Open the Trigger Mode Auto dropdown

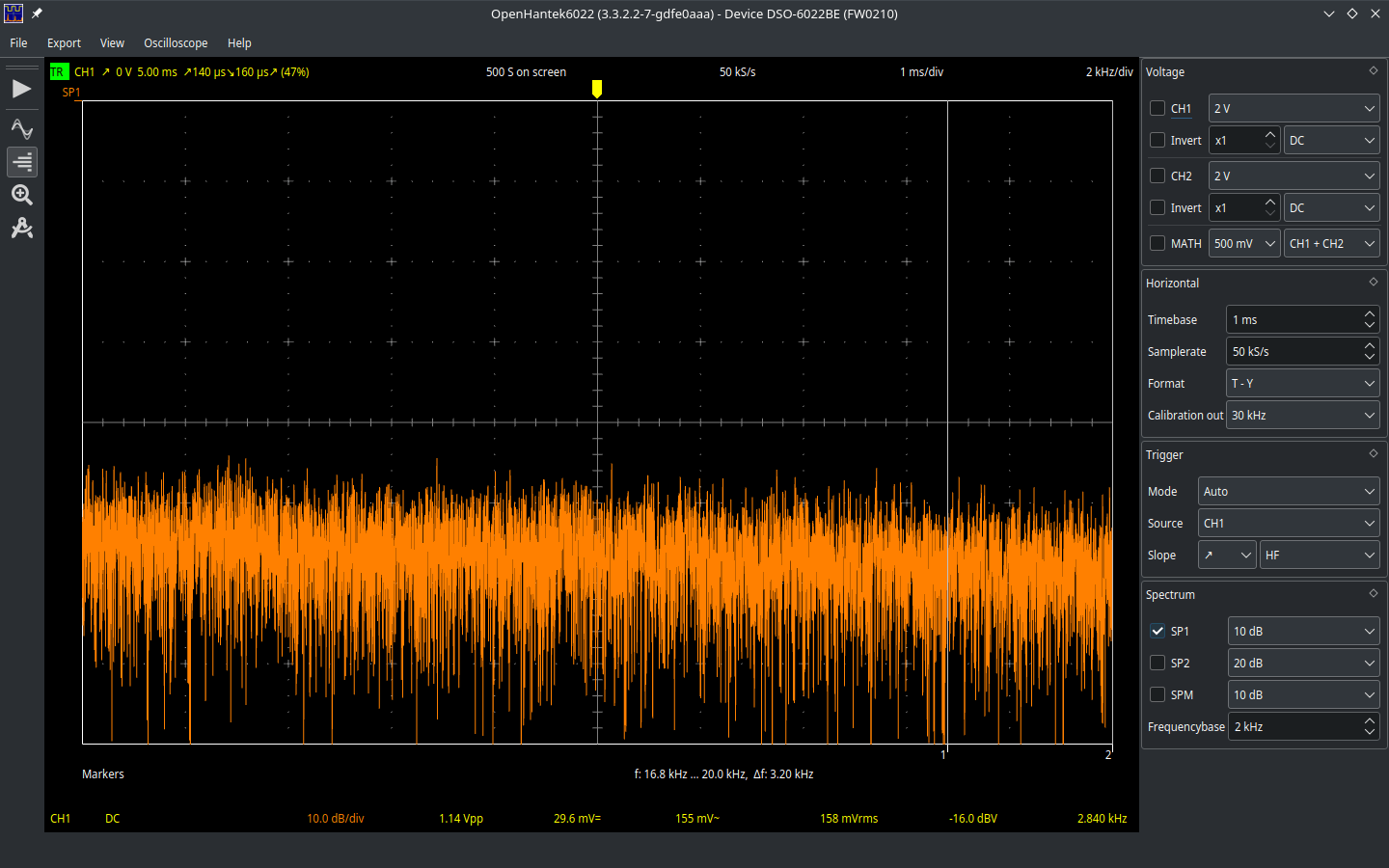(1289, 491)
